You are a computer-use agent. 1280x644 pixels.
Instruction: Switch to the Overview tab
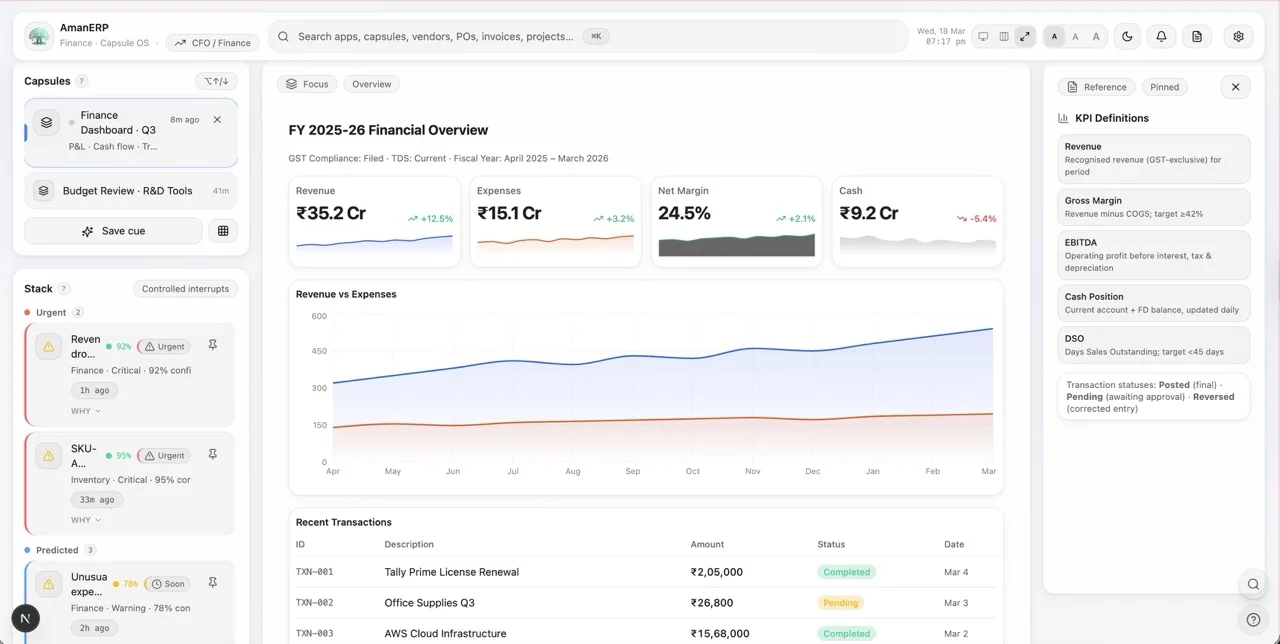click(x=371, y=84)
